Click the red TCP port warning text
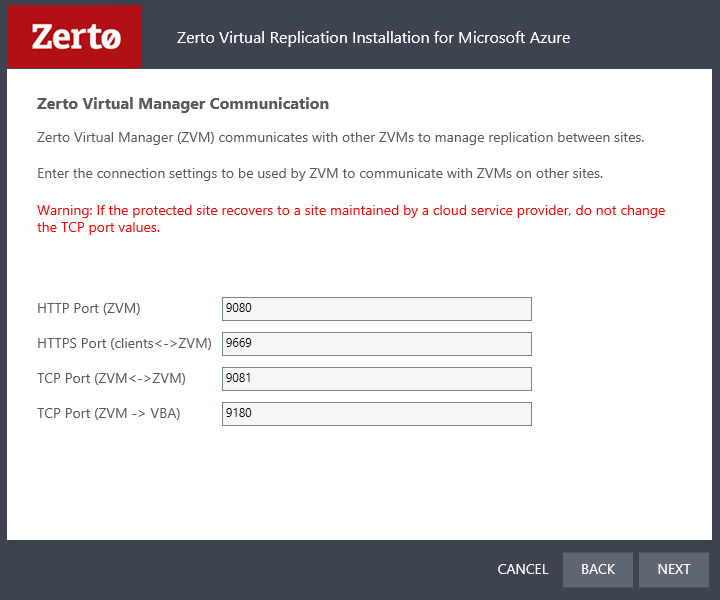 coord(351,219)
